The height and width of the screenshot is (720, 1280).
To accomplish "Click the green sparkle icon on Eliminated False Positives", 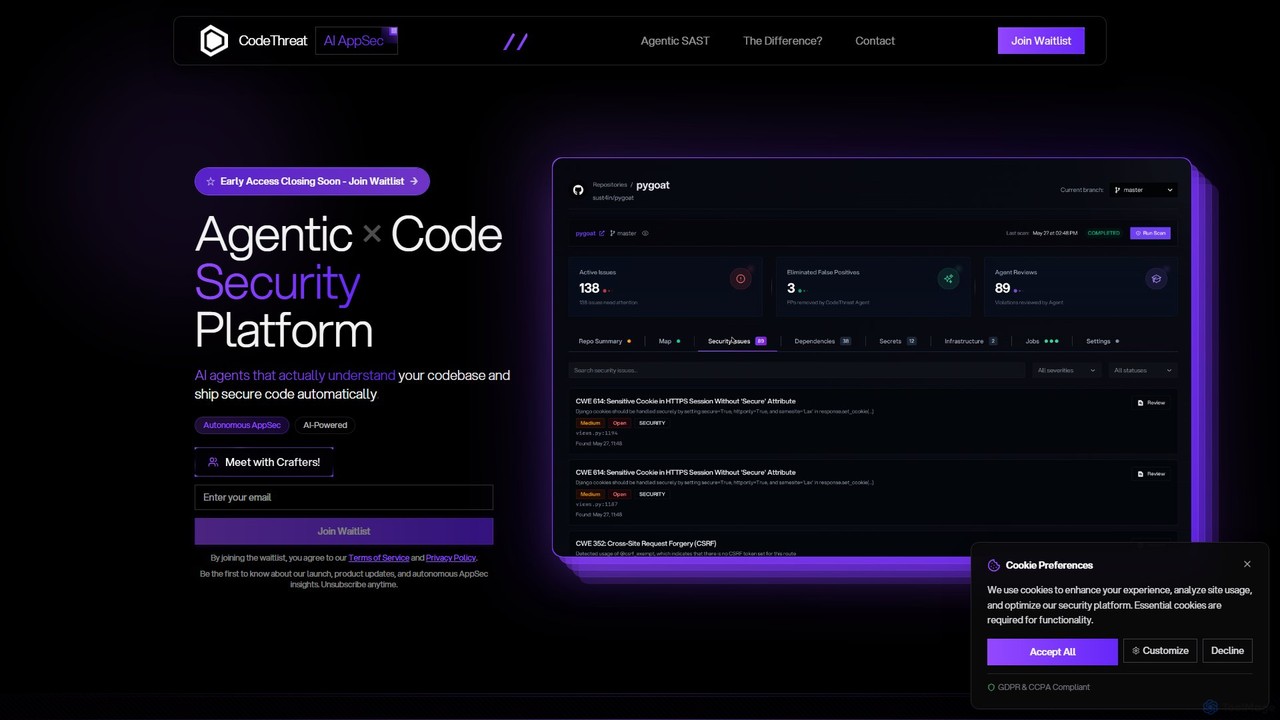I will tap(948, 279).
